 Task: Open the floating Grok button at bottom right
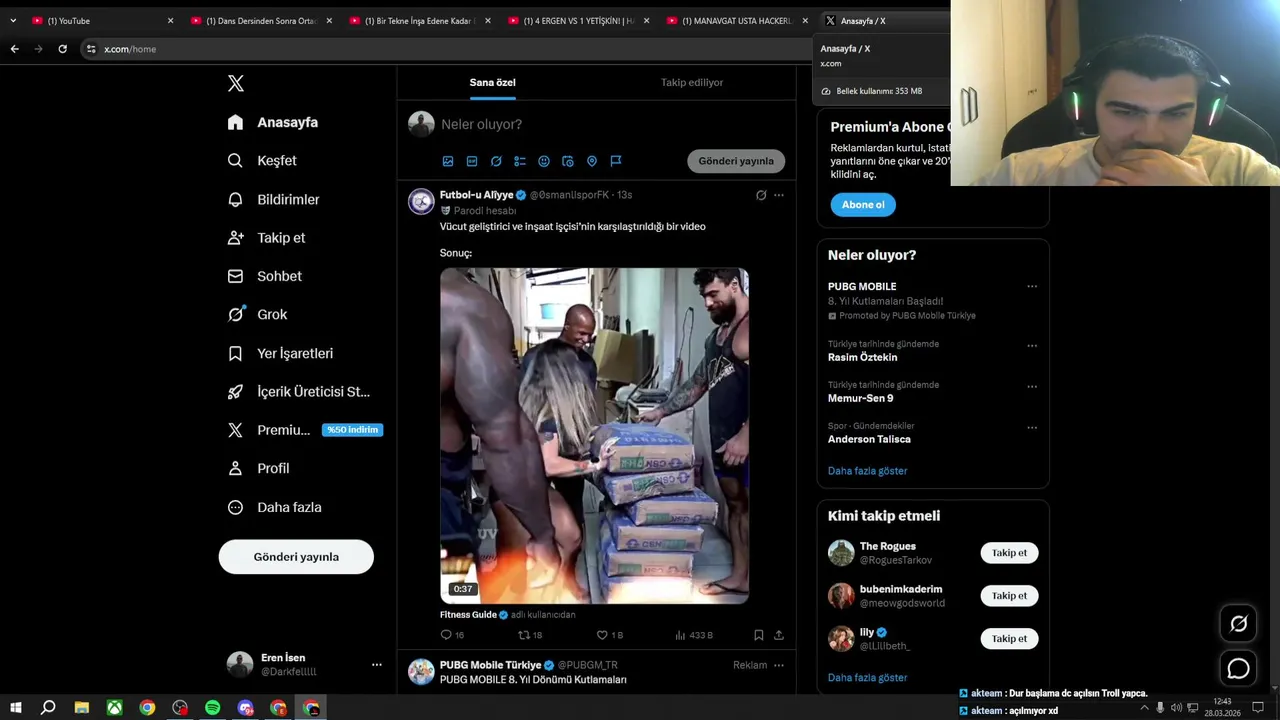1238,624
